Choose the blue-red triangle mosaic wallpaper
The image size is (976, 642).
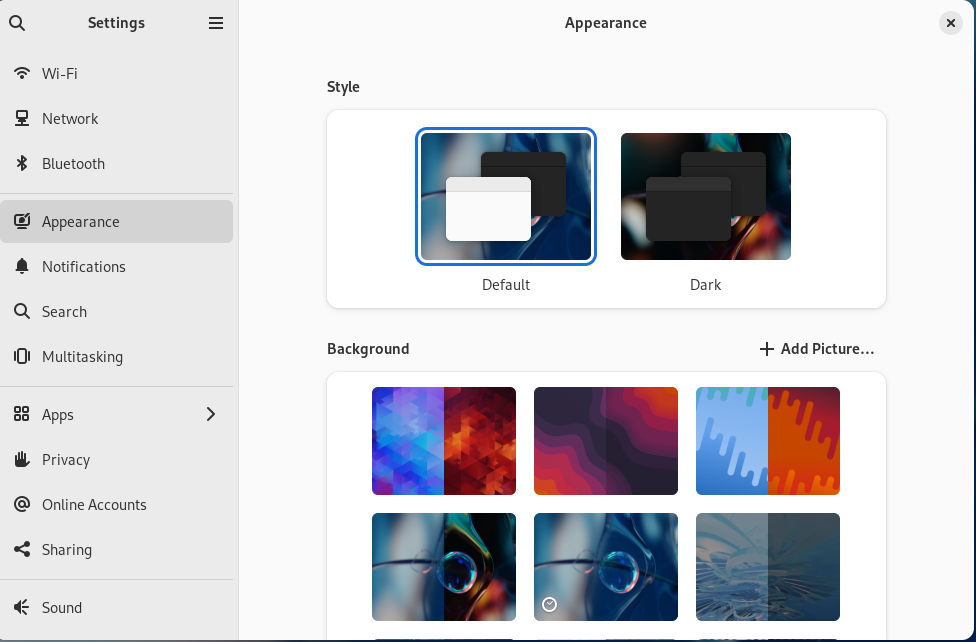click(444, 441)
